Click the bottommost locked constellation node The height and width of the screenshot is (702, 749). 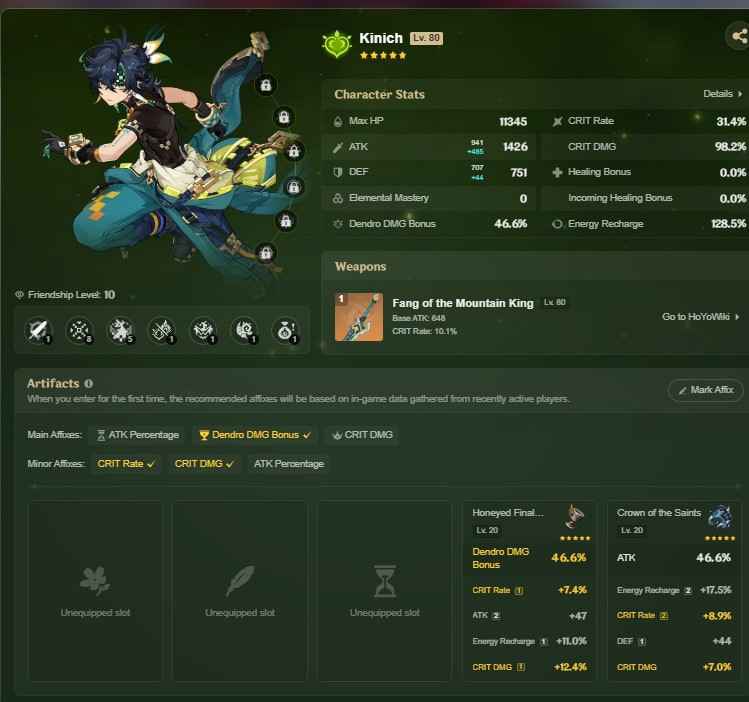tap(266, 253)
